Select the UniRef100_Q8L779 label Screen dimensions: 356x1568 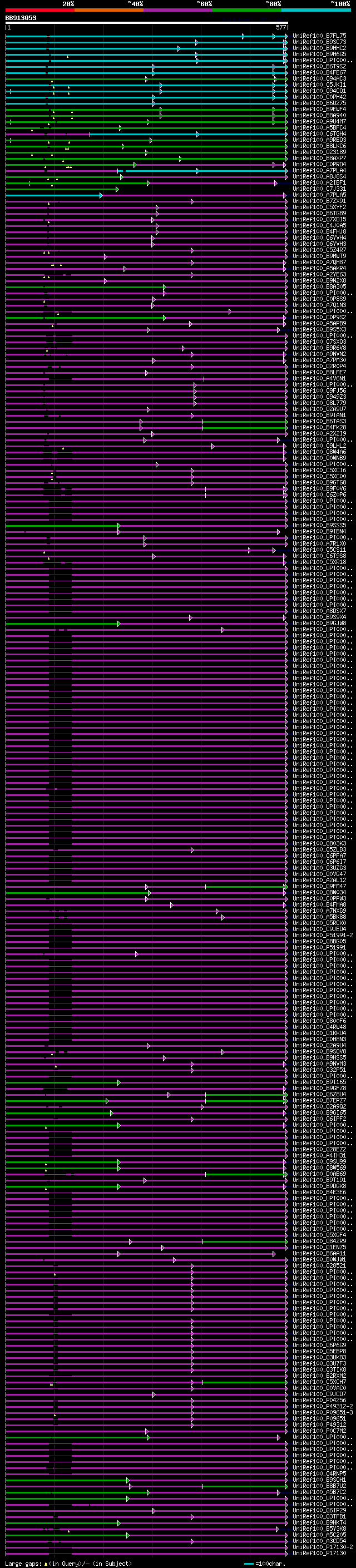[319, 403]
